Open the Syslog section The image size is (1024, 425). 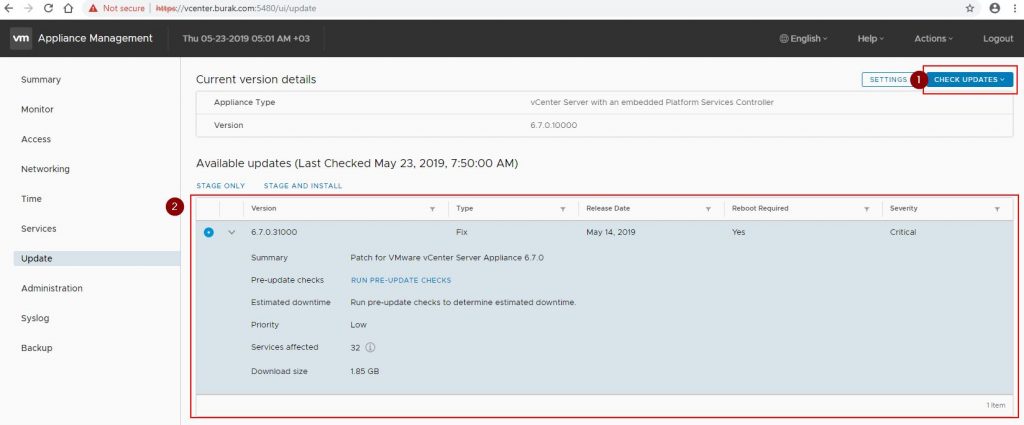[x=35, y=319]
